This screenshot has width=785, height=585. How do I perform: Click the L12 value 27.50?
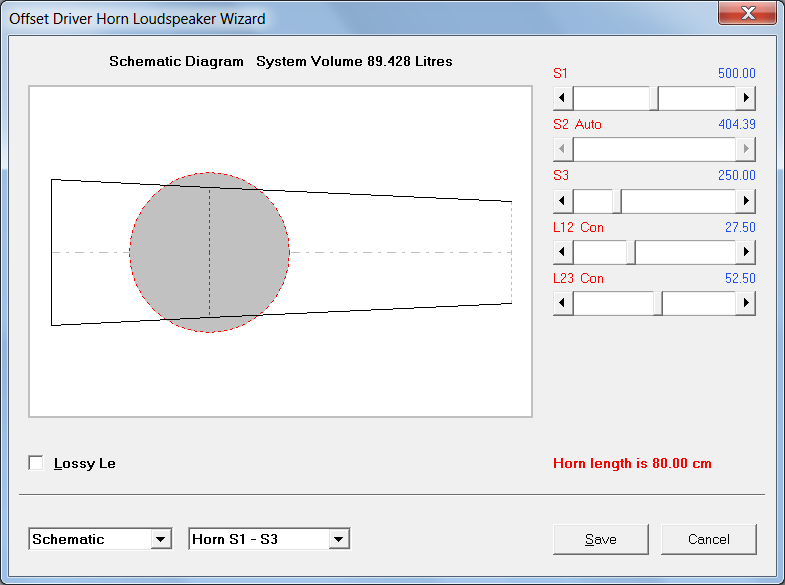[x=740, y=227]
